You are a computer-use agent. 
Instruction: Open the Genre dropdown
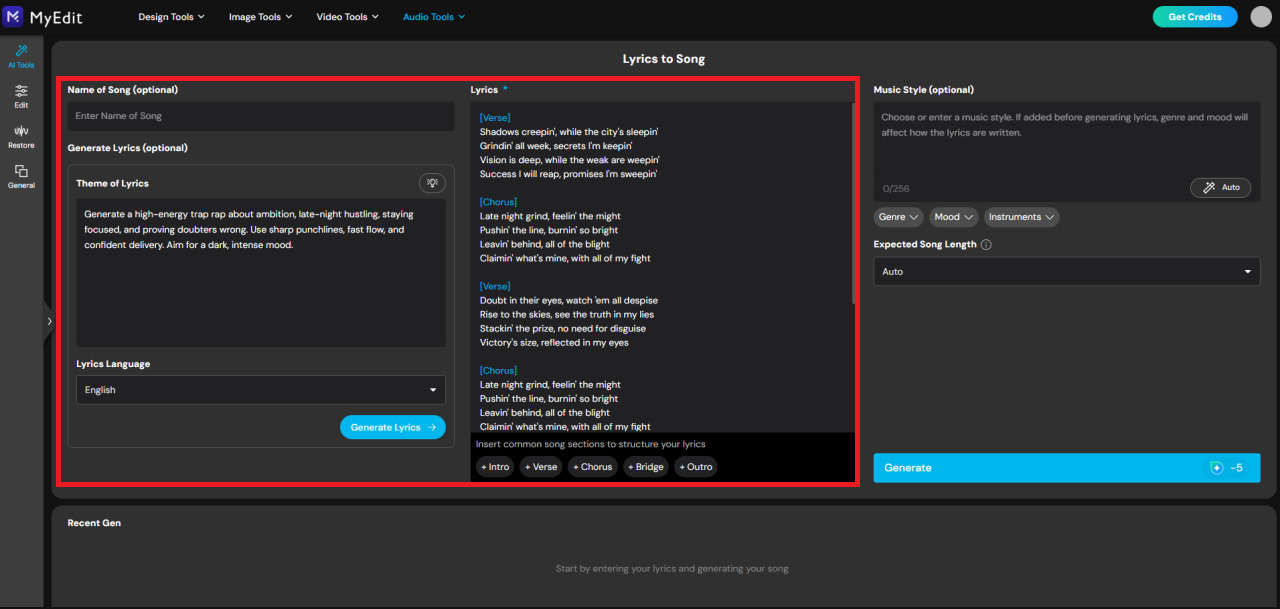898,217
